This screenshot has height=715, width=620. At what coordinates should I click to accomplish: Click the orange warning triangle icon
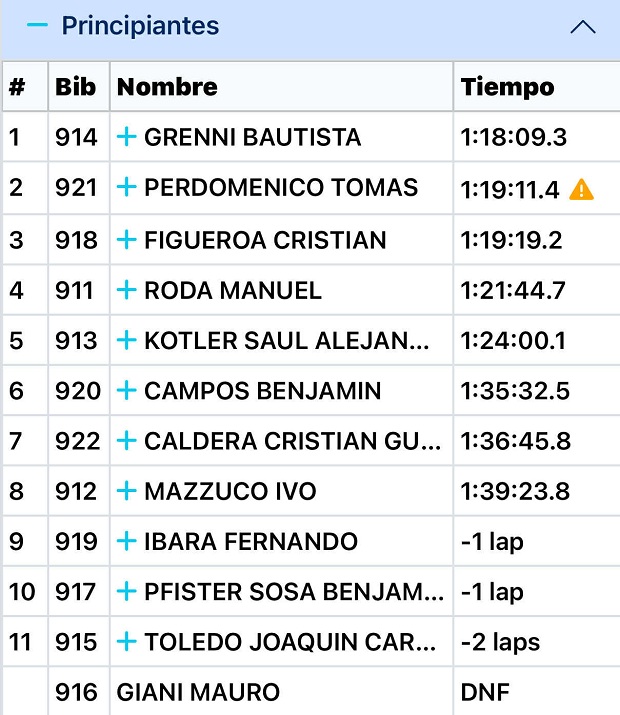click(x=581, y=189)
